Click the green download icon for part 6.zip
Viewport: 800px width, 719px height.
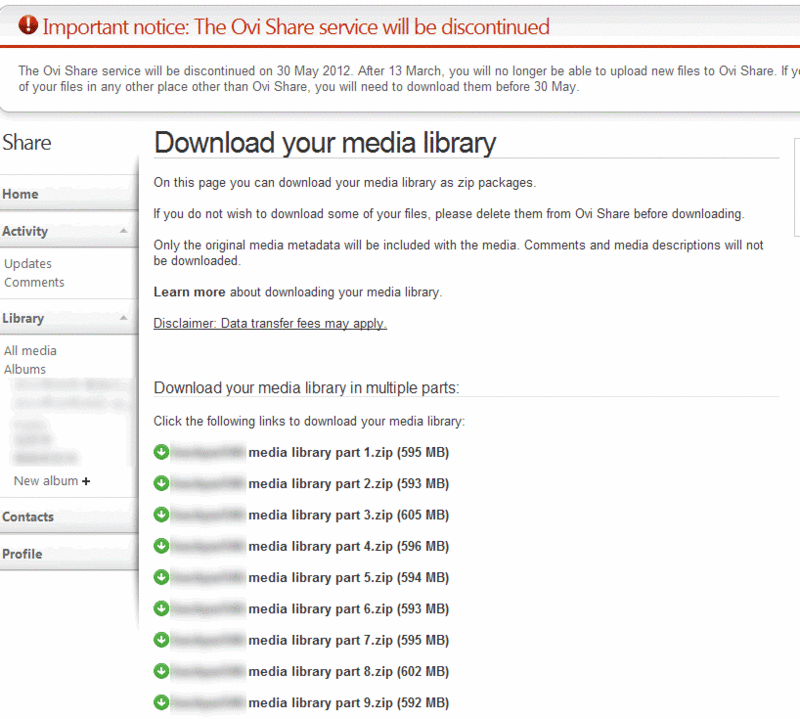[161, 609]
